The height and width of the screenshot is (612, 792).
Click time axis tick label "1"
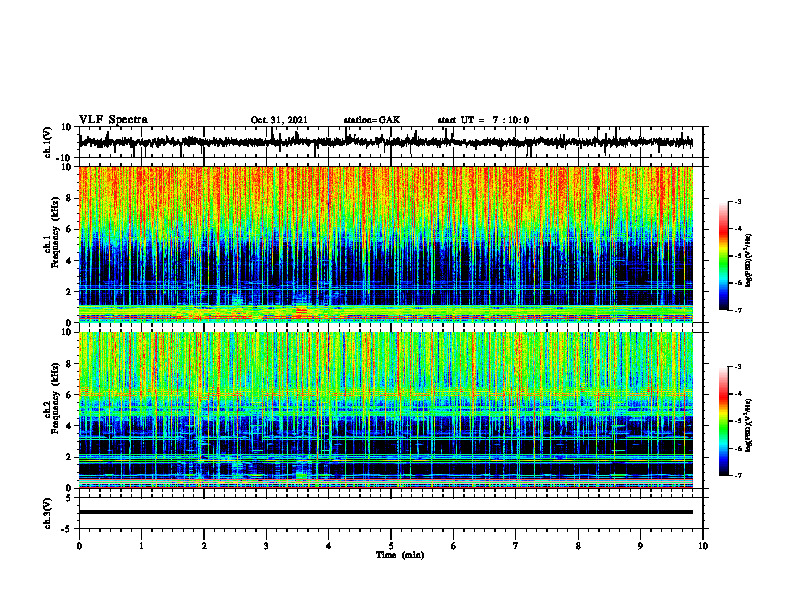point(141,546)
